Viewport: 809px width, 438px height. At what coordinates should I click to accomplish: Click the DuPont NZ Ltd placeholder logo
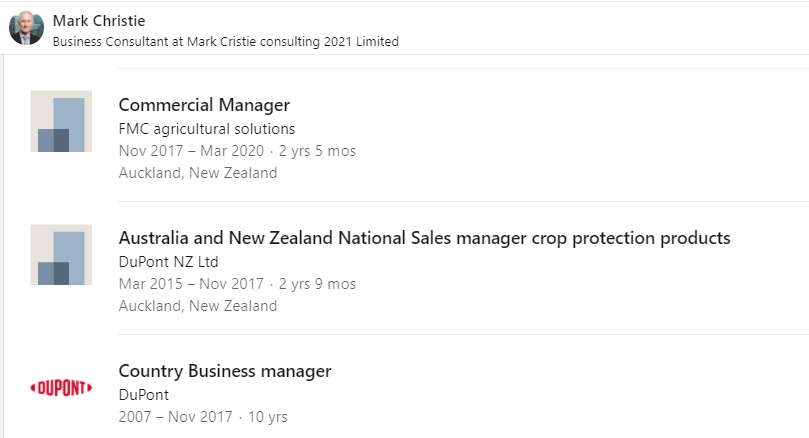[61, 255]
